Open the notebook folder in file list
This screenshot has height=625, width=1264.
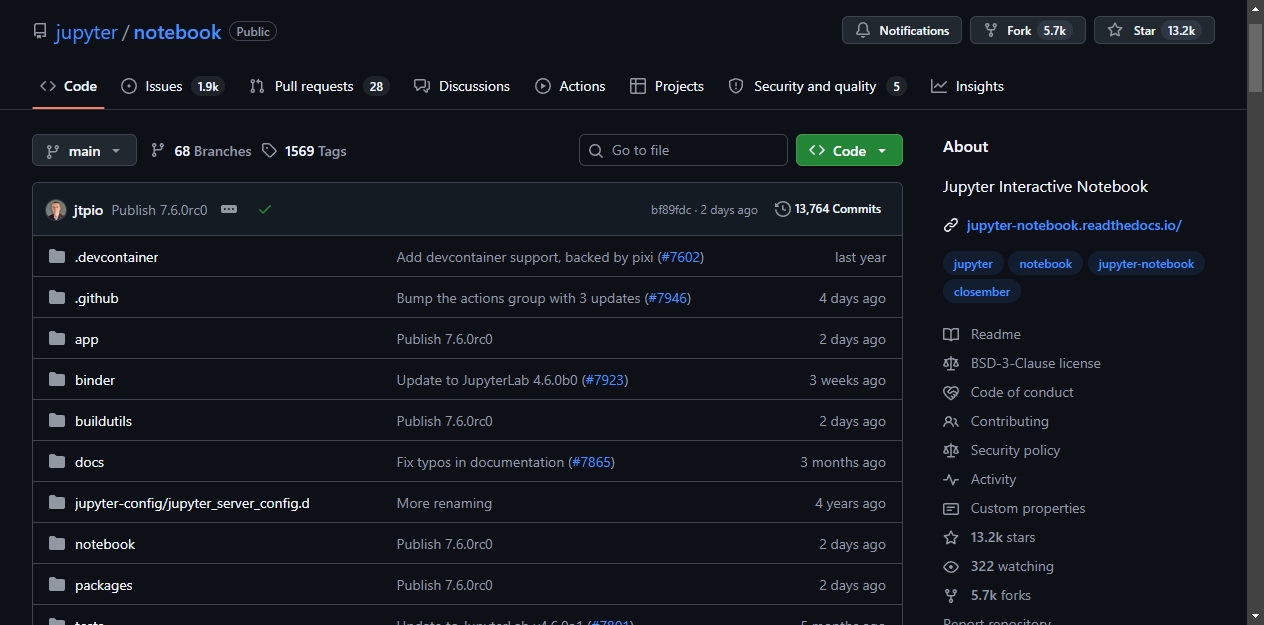(x=105, y=544)
